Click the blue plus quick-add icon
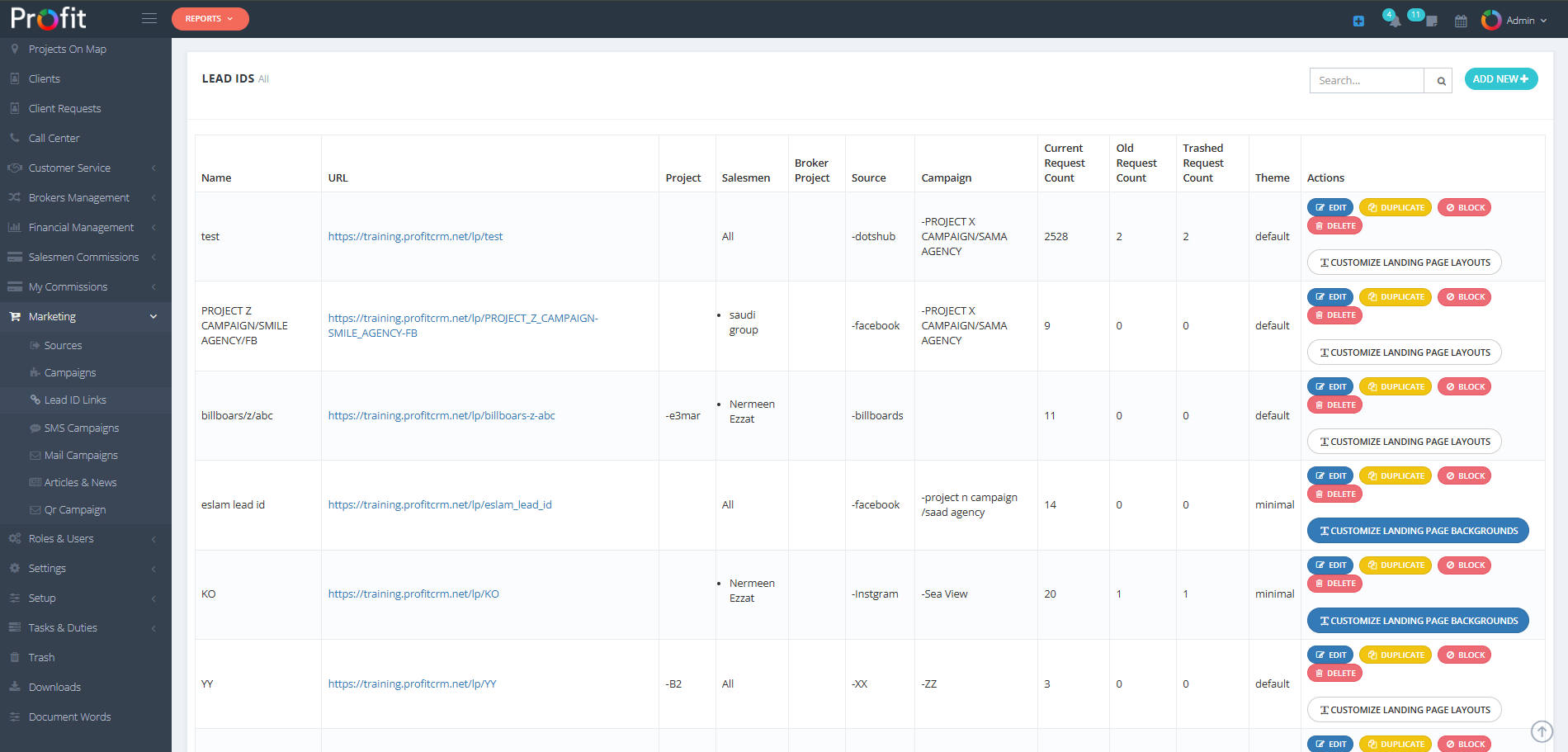The height and width of the screenshot is (752, 1568). coord(1358,21)
